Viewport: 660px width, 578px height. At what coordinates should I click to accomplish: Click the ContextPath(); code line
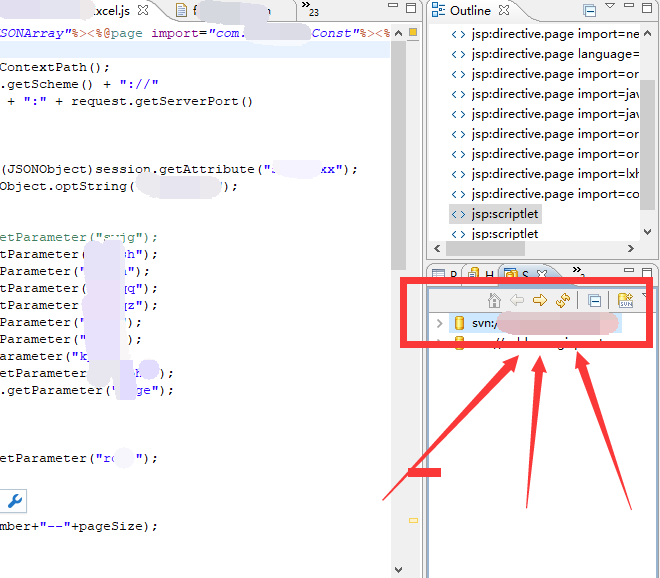[x=55, y=67]
